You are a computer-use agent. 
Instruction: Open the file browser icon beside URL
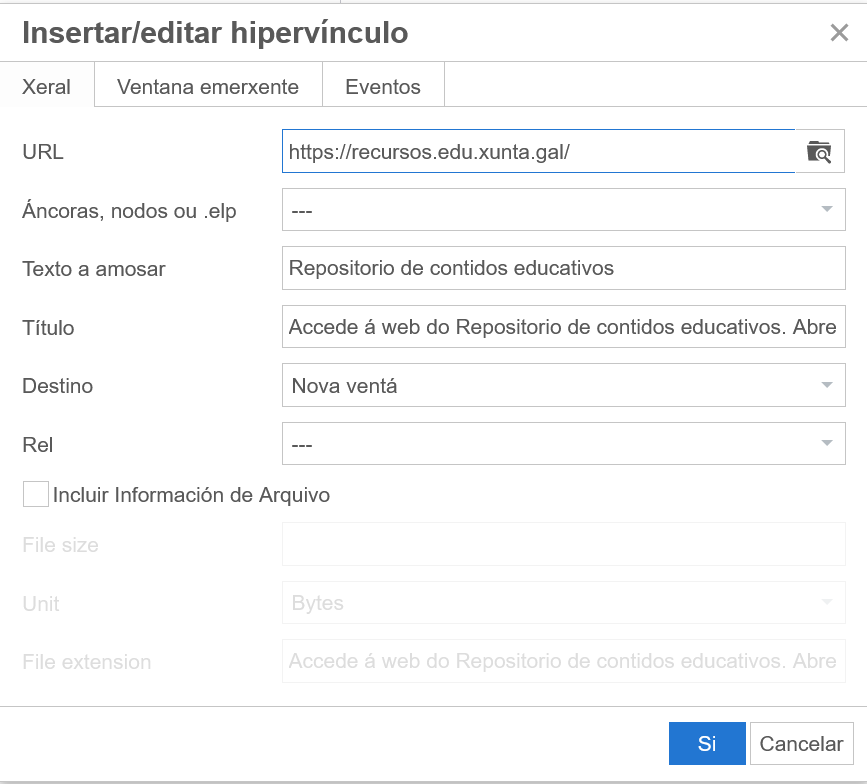pos(819,152)
